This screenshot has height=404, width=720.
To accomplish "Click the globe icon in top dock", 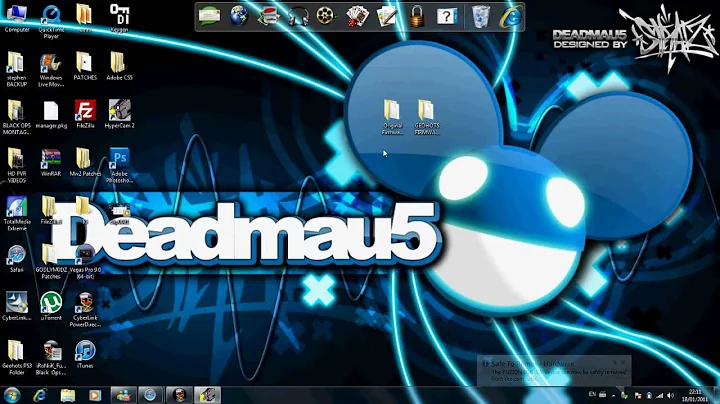I will click(x=239, y=17).
